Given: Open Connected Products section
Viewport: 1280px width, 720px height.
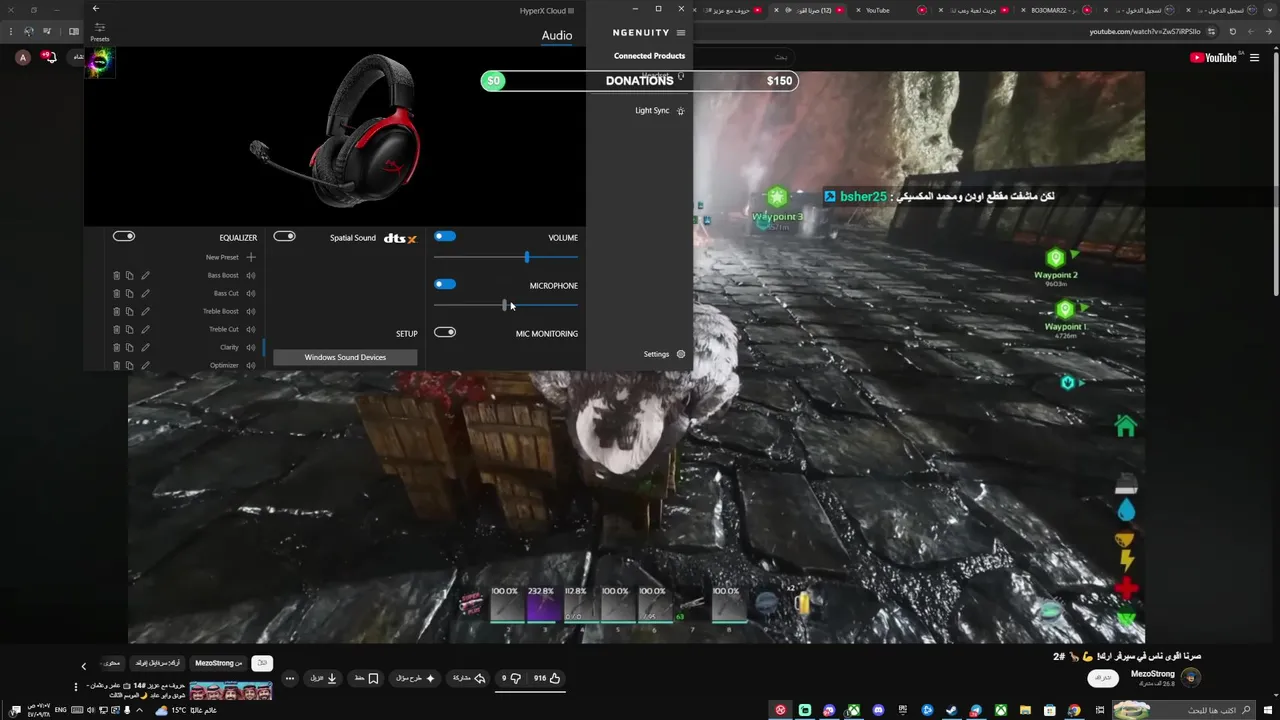Looking at the screenshot, I should point(649,56).
